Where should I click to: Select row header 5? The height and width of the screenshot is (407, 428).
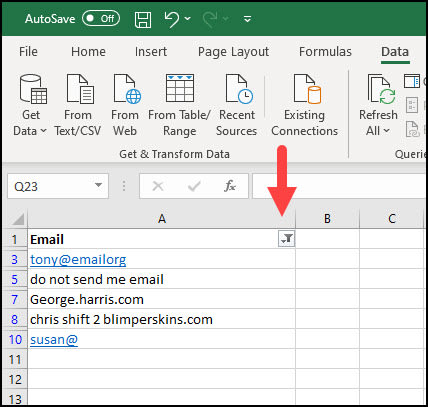[15, 279]
